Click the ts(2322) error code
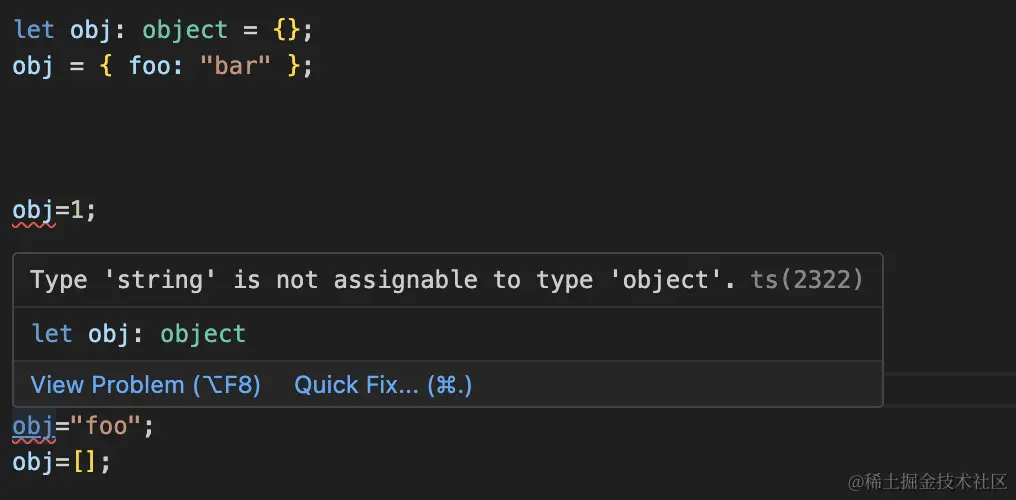This screenshot has height=500, width=1016. coord(806,279)
